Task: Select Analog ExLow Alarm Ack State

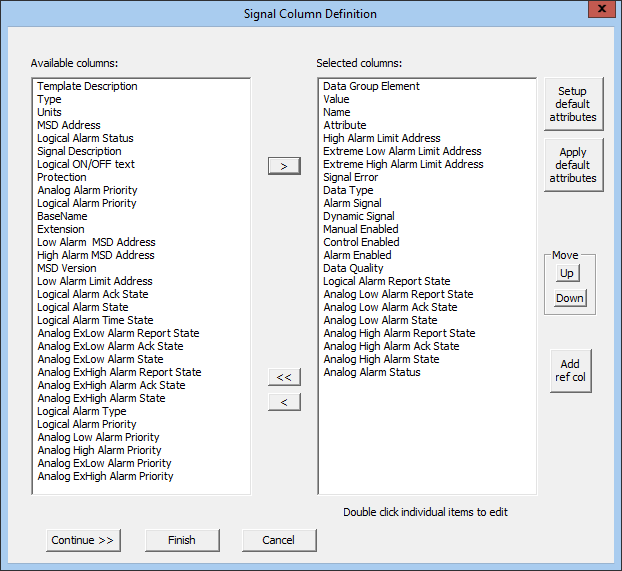Action: point(110,346)
